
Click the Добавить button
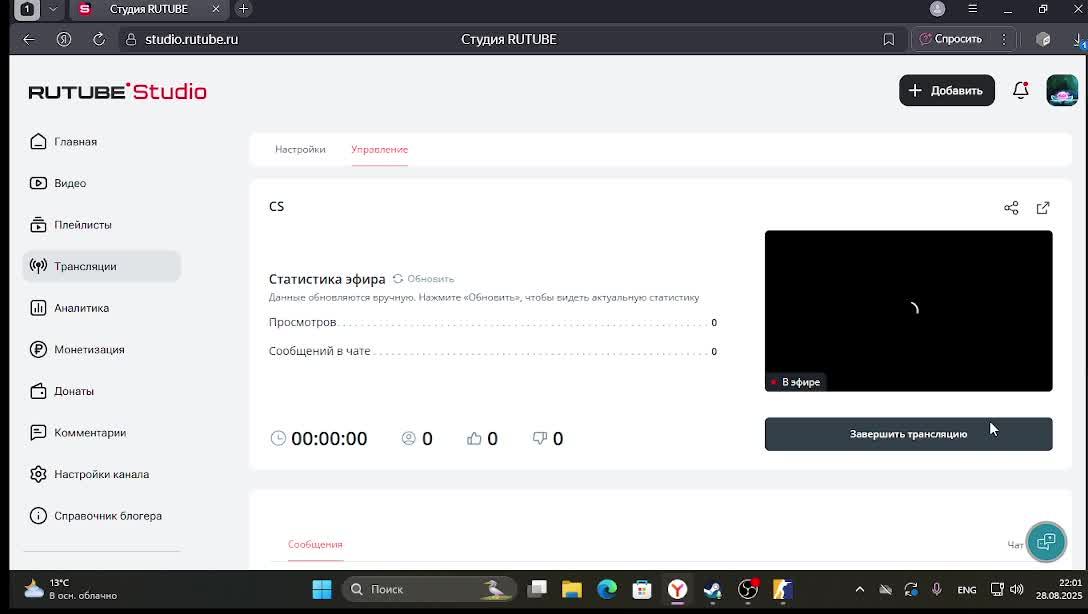[946, 90]
